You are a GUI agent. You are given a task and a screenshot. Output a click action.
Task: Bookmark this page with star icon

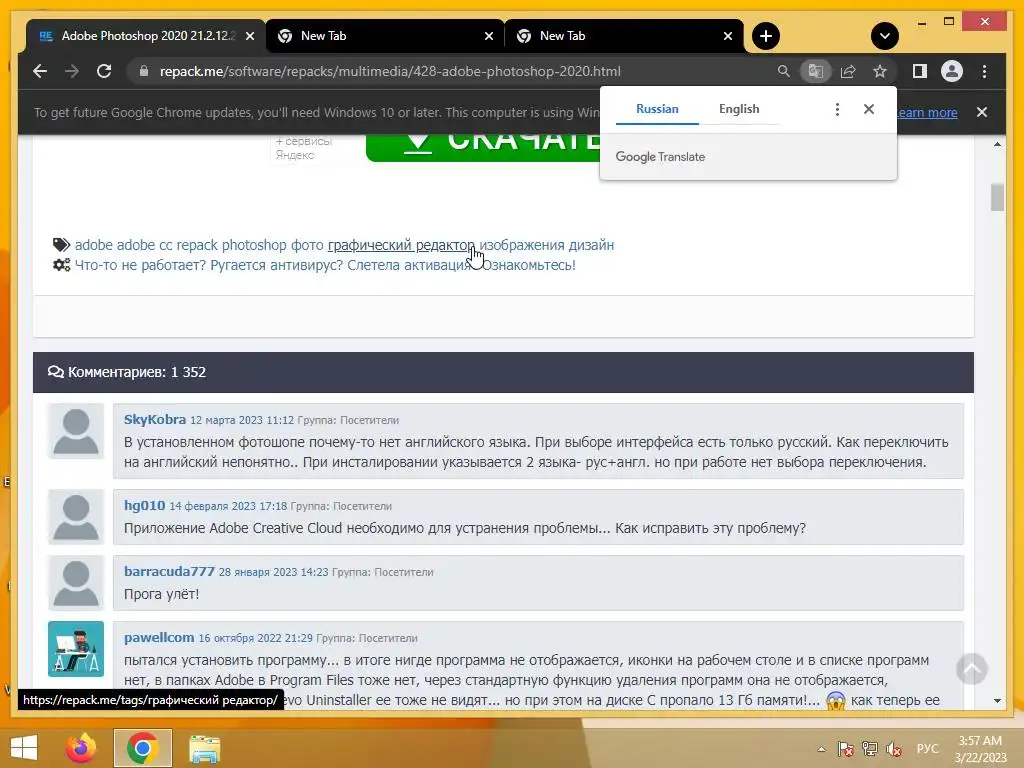(880, 71)
